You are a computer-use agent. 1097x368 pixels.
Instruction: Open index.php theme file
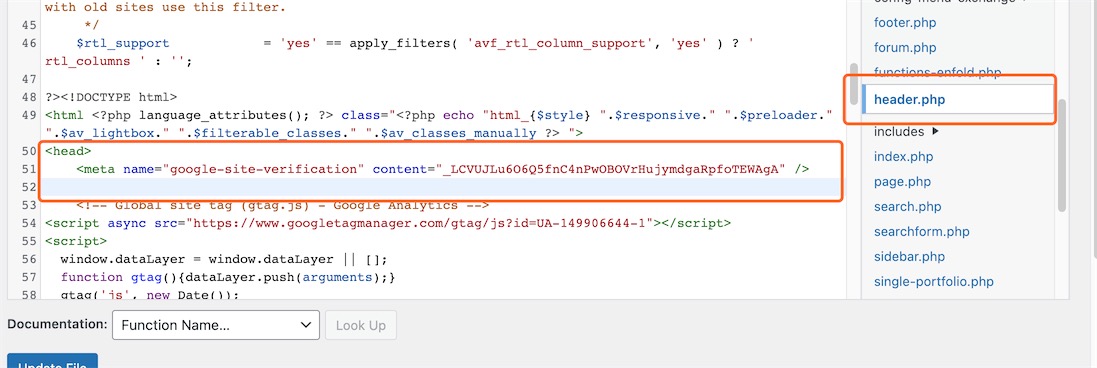pyautogui.click(x=903, y=157)
